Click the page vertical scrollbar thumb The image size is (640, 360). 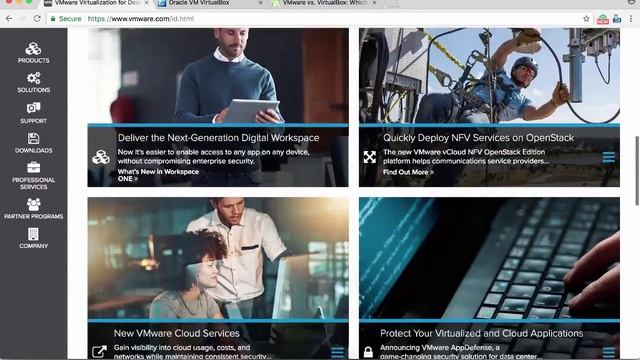637,171
